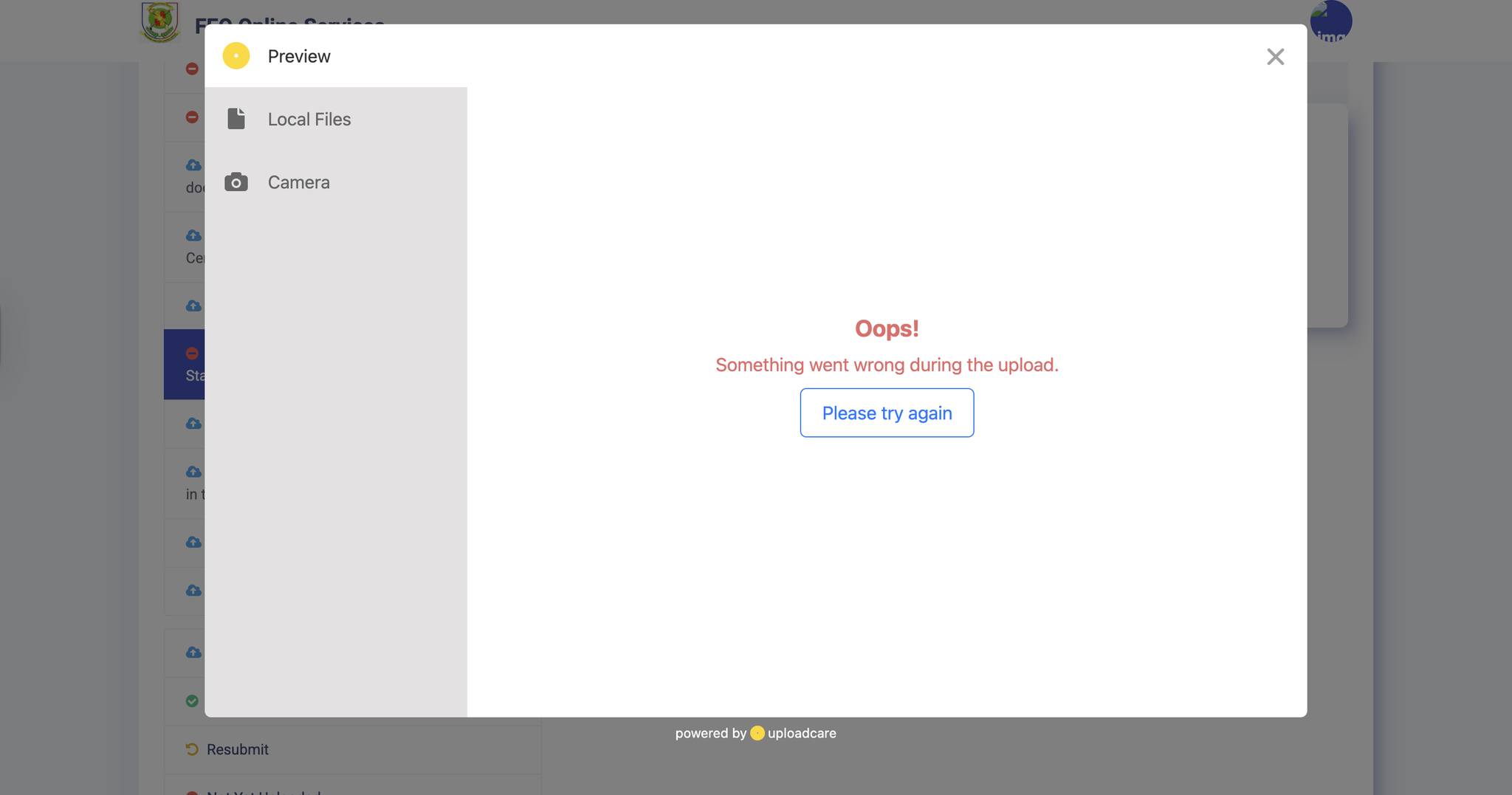Click the Local Files document icon
Image resolution: width=1512 pixels, height=795 pixels.
(236, 119)
